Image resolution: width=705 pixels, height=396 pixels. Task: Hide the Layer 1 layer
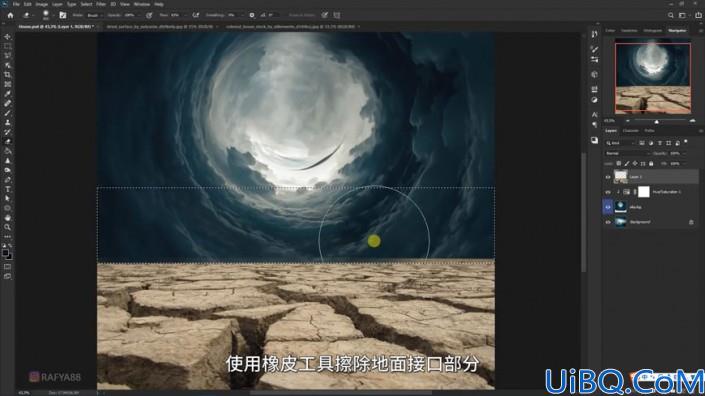[608, 177]
